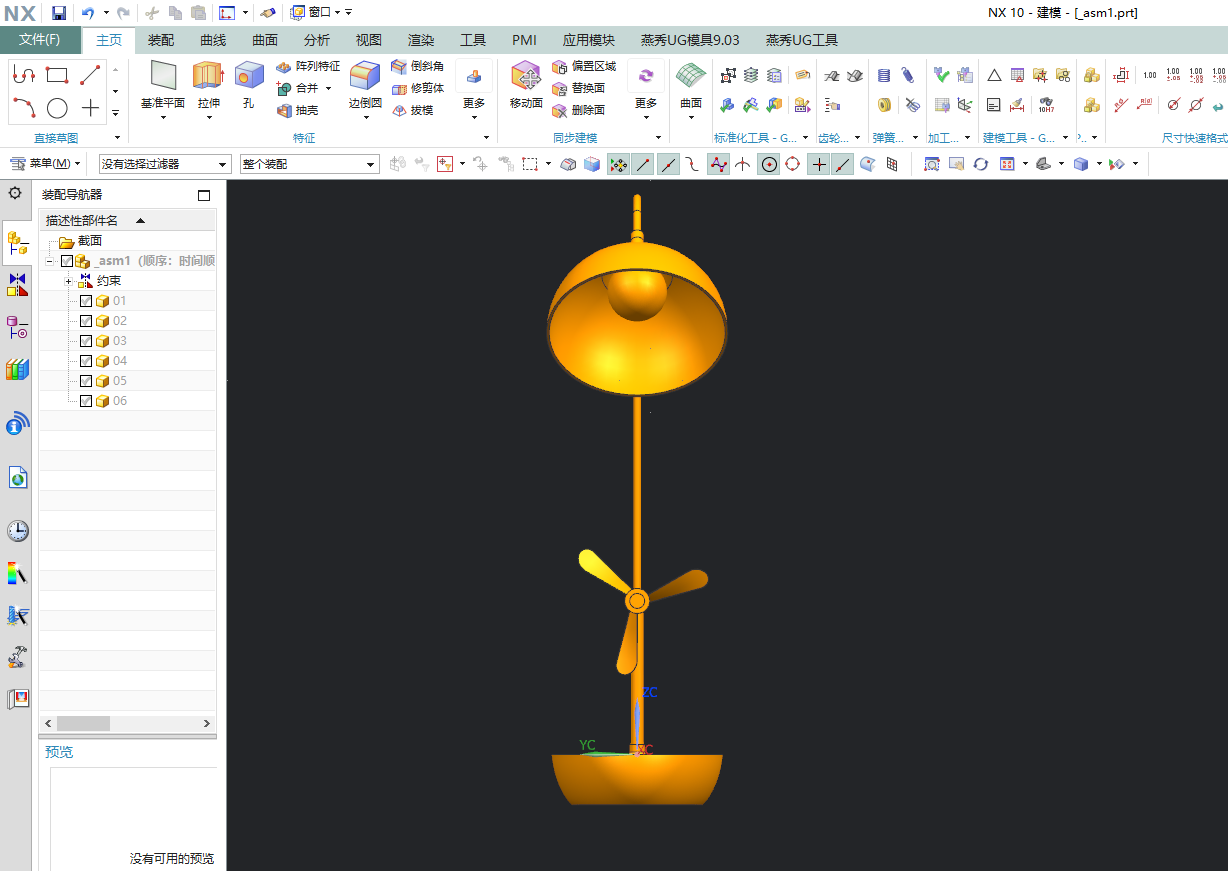The width and height of the screenshot is (1228, 871).
Task: Uncheck component 02 checkbox
Action: pos(86,321)
